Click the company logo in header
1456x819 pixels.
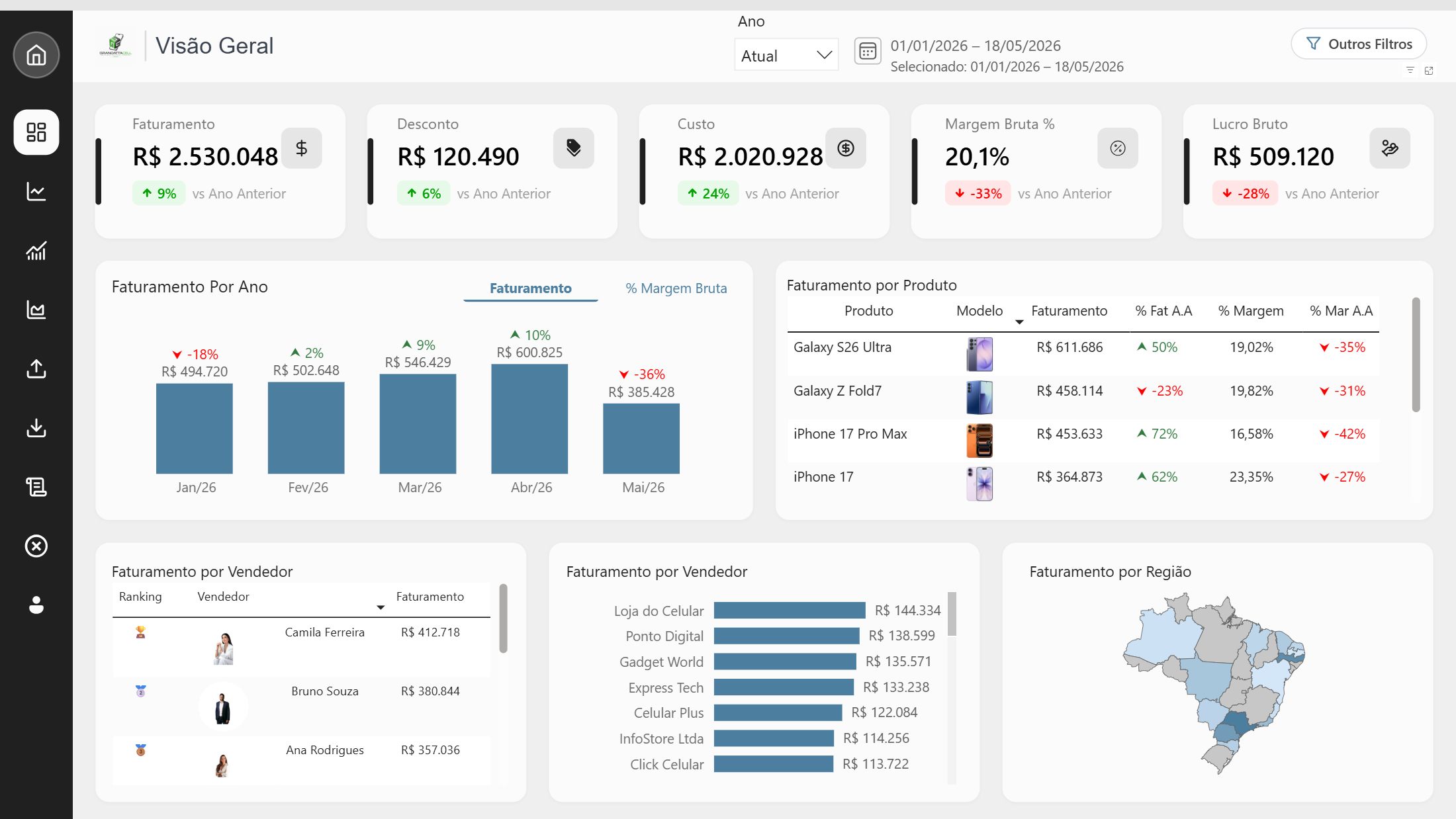click(x=116, y=46)
